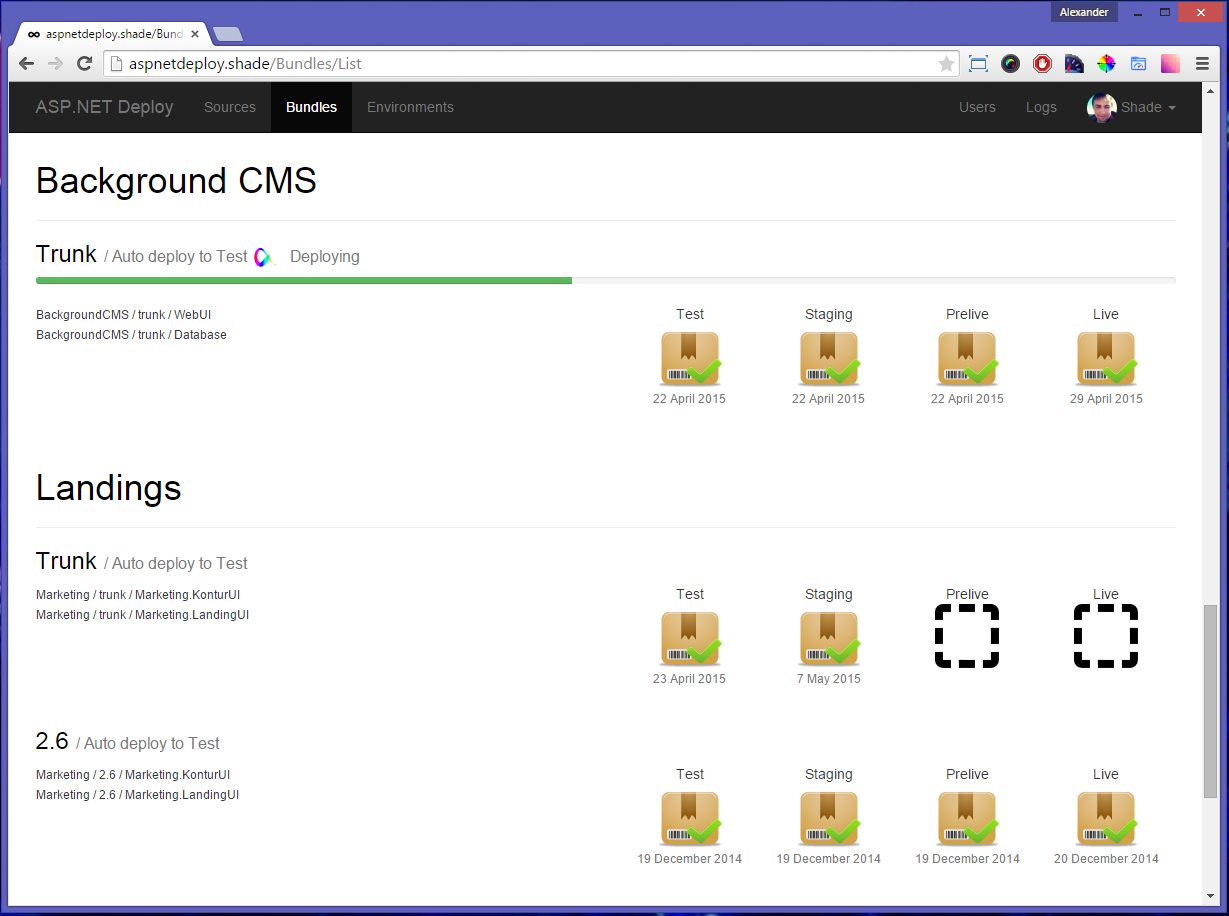The height and width of the screenshot is (916, 1229).
Task: Select the Landings Trunk Staging package icon
Action: pos(829,639)
